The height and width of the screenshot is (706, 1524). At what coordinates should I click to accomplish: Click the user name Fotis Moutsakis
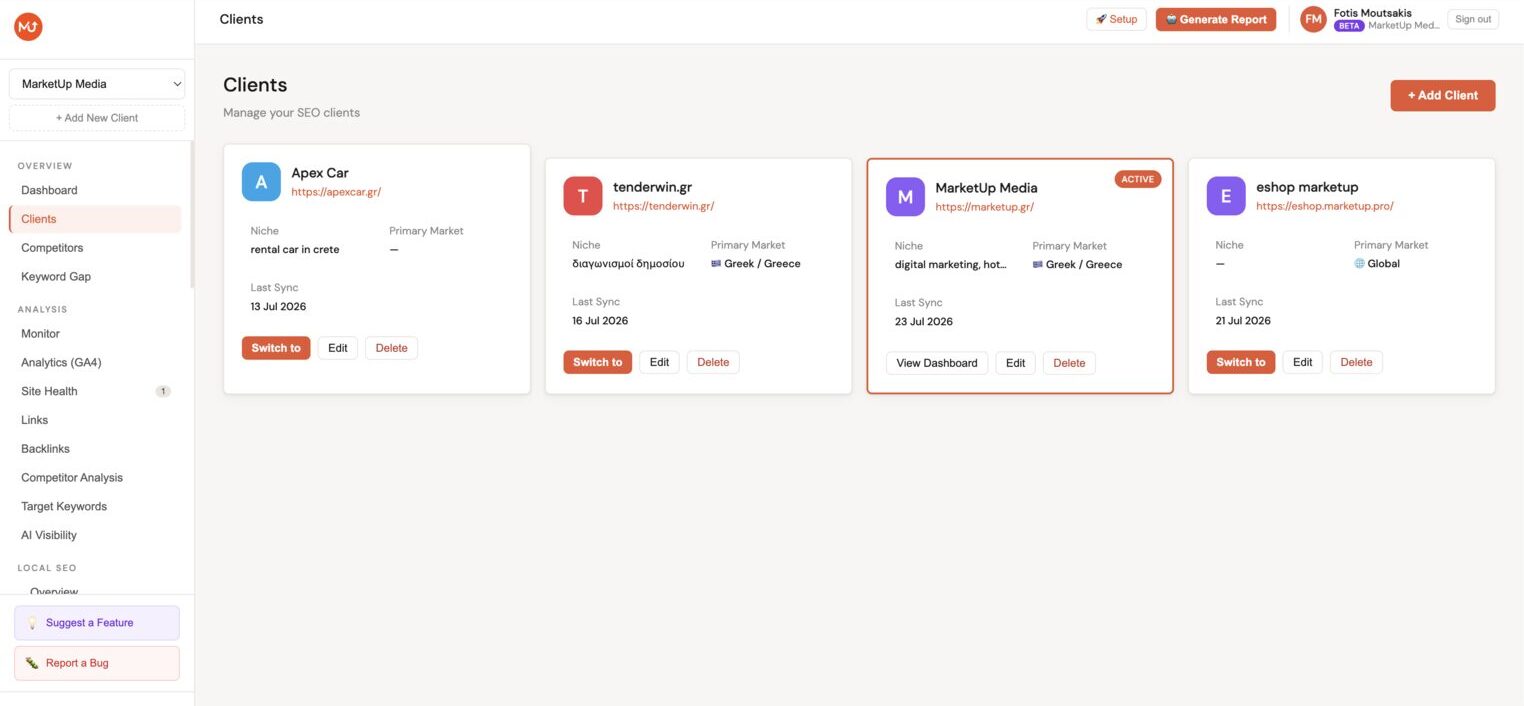1373,13
